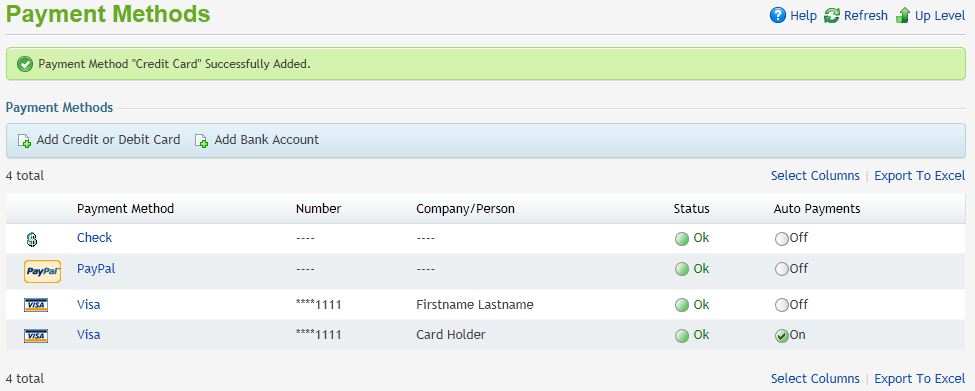Open the PayPal payment method link
Image resolution: width=975 pixels, height=391 pixels.
click(x=96, y=269)
